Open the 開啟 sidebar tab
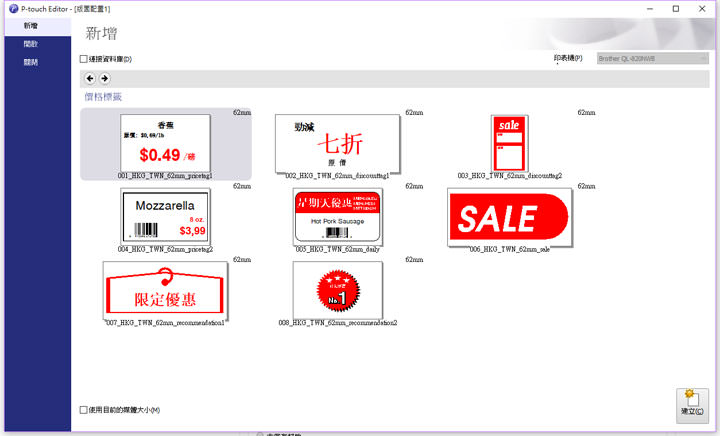The height and width of the screenshot is (436, 720). (32, 43)
